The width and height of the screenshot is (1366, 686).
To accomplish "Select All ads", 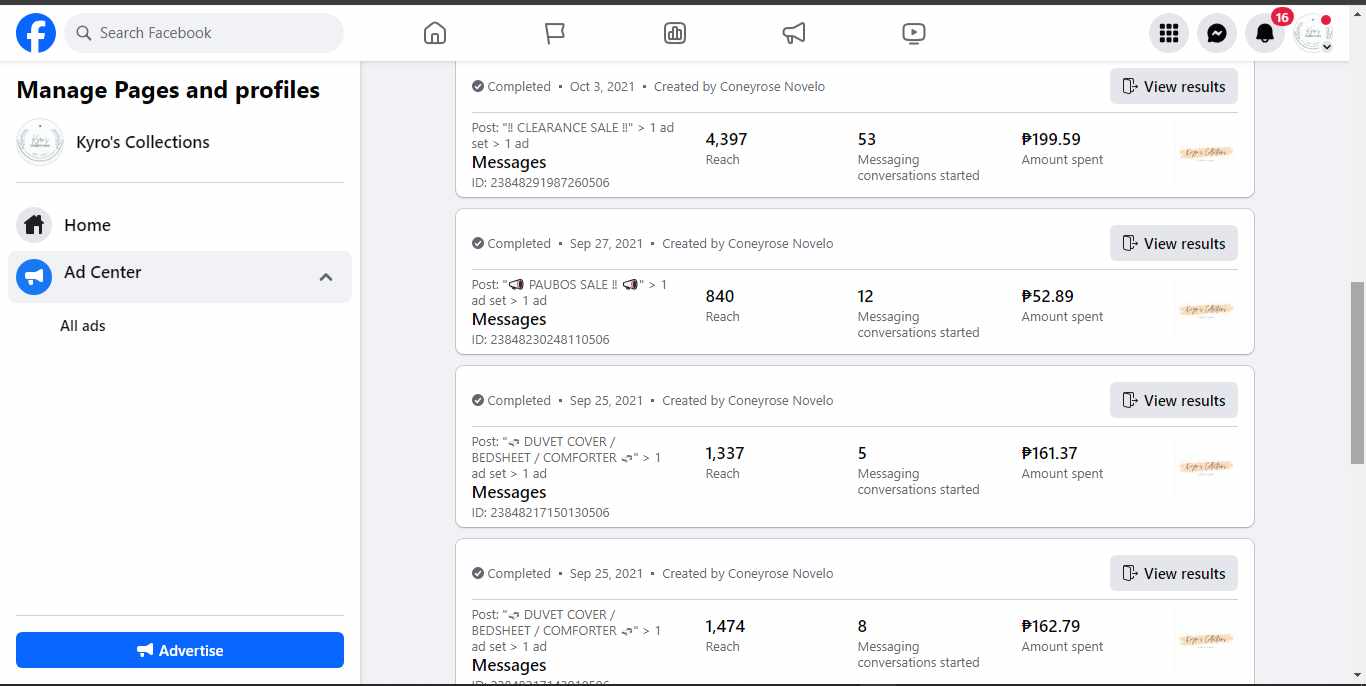I will 83,326.
